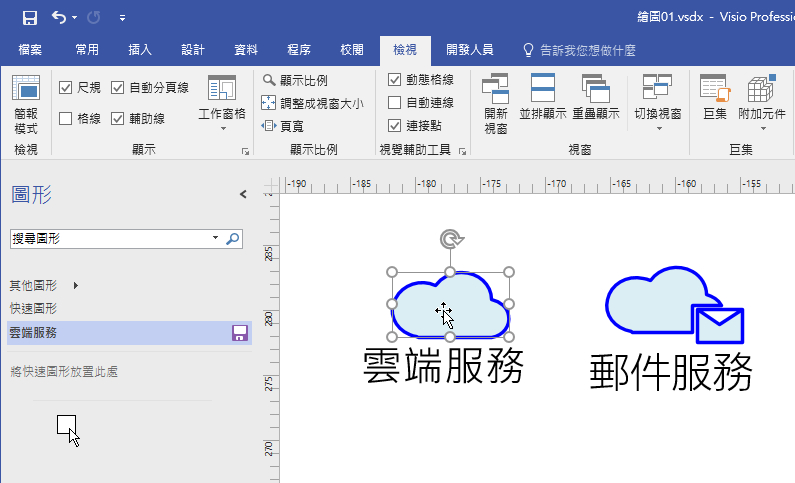Switch to the 插入 ribbon tab
This screenshot has height=483, width=795.
[140, 50]
